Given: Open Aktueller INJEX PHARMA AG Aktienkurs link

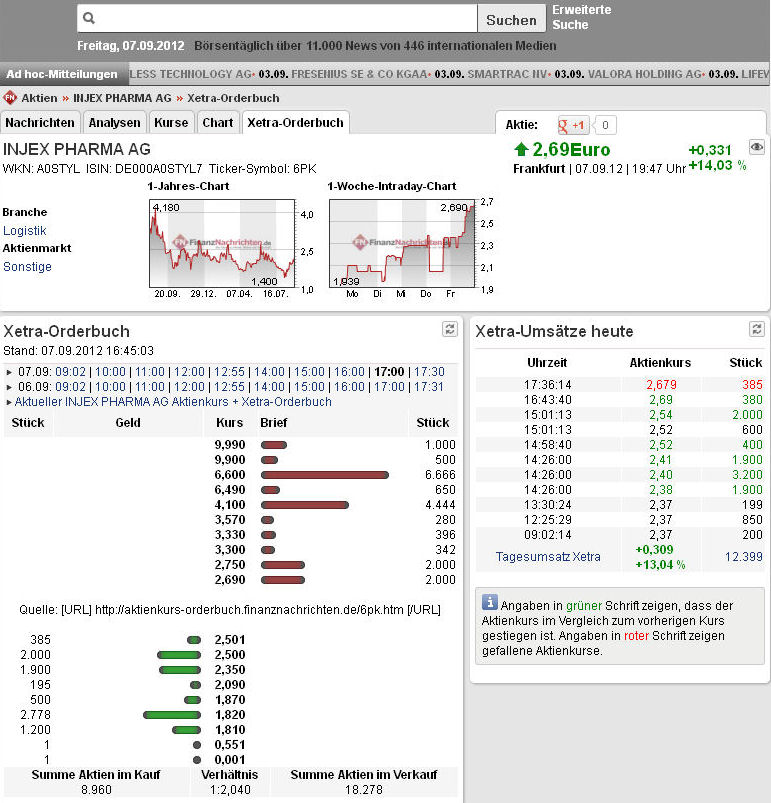Looking at the screenshot, I should pyautogui.click(x=173, y=402).
